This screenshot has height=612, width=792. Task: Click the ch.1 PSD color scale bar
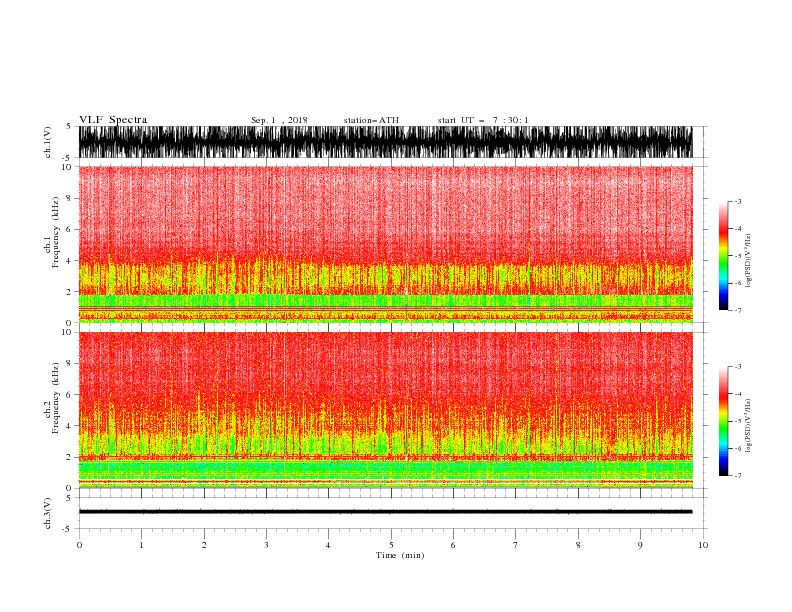(723, 256)
